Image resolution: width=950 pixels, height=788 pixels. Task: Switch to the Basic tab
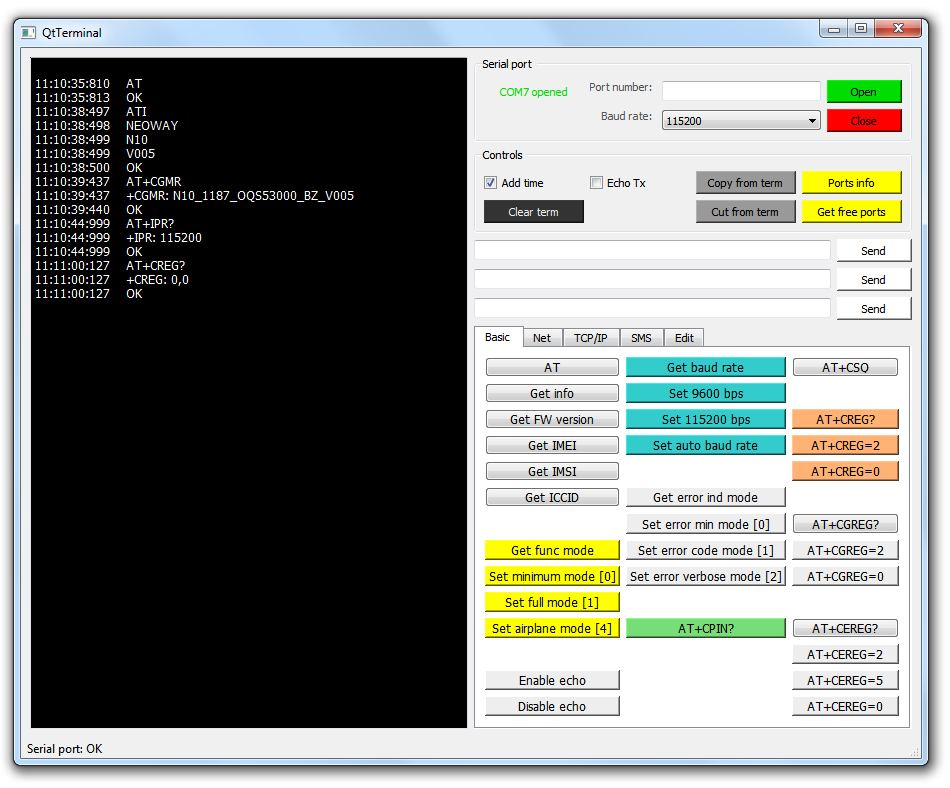[498, 337]
